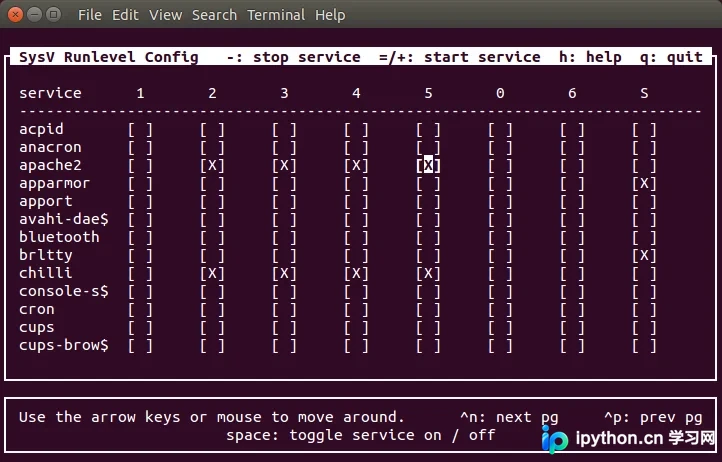Close the terminal window
This screenshot has height=462, width=722.
click(15, 15)
